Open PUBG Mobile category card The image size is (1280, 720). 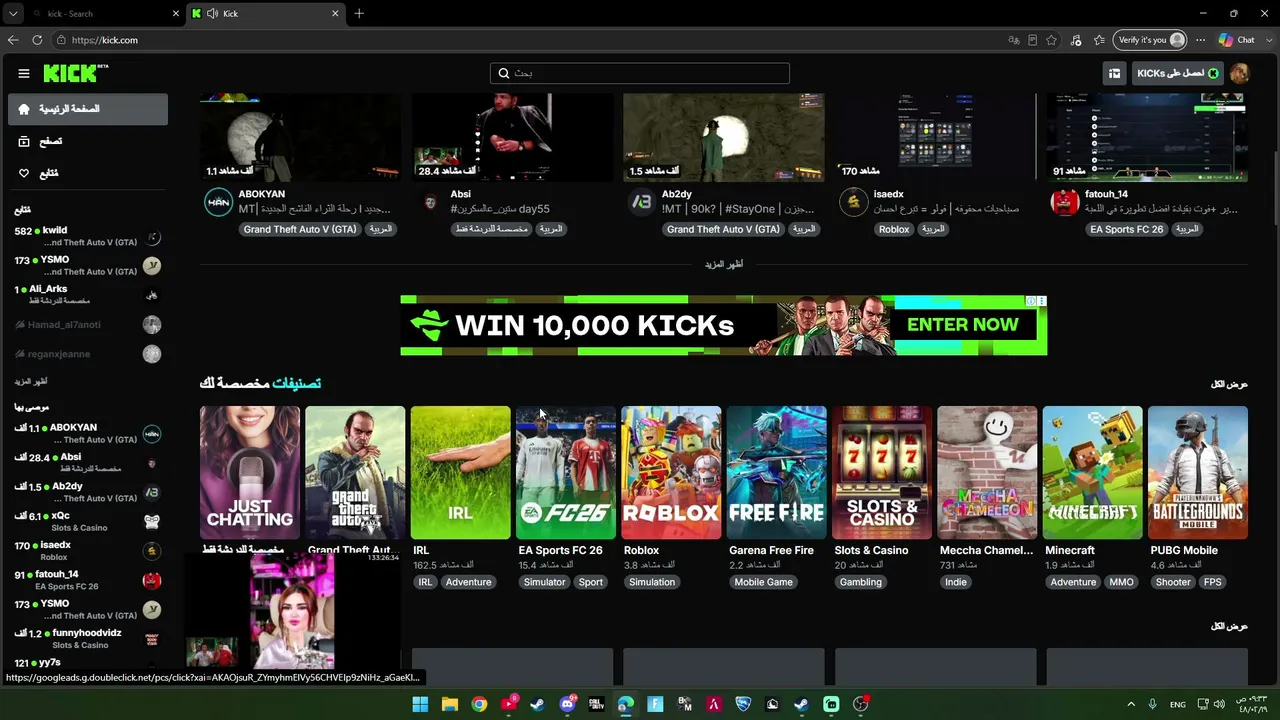(1198, 473)
